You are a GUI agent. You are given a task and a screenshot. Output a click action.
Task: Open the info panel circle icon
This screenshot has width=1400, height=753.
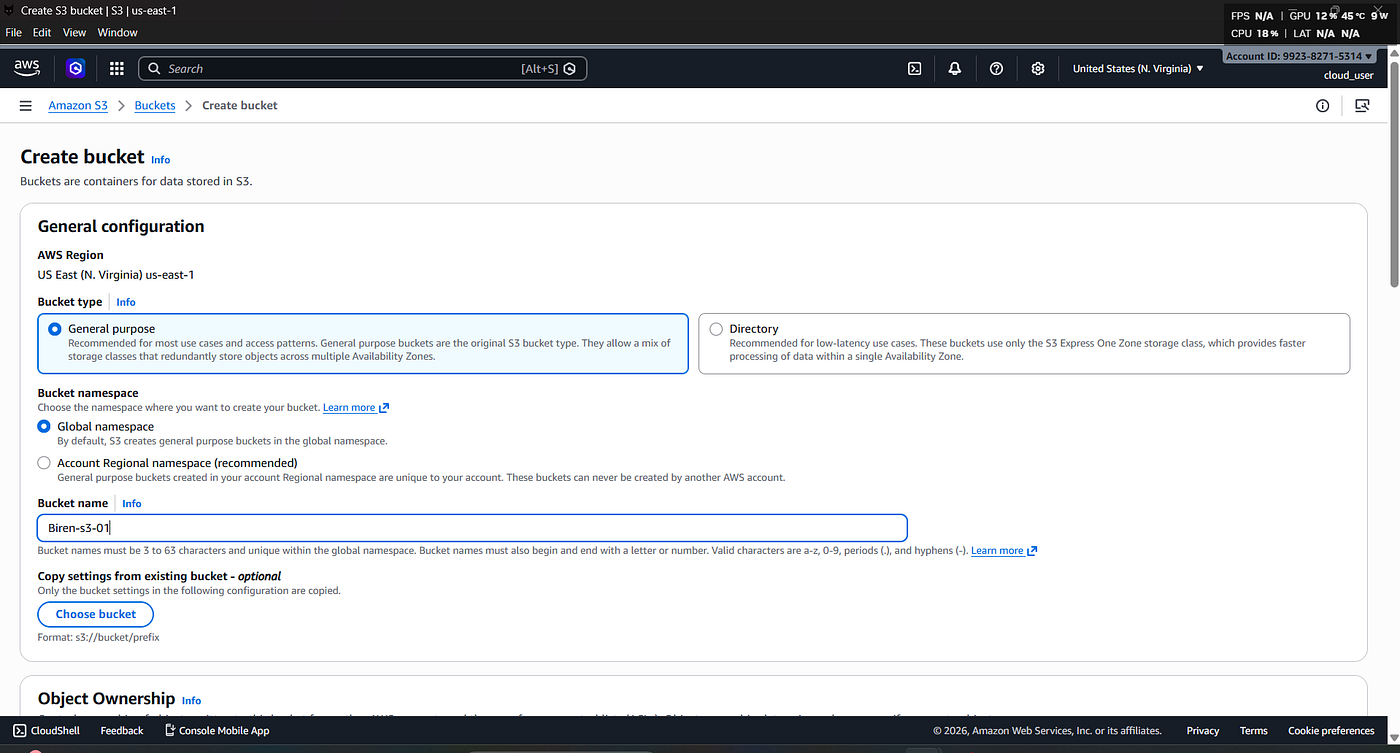[x=1323, y=105]
